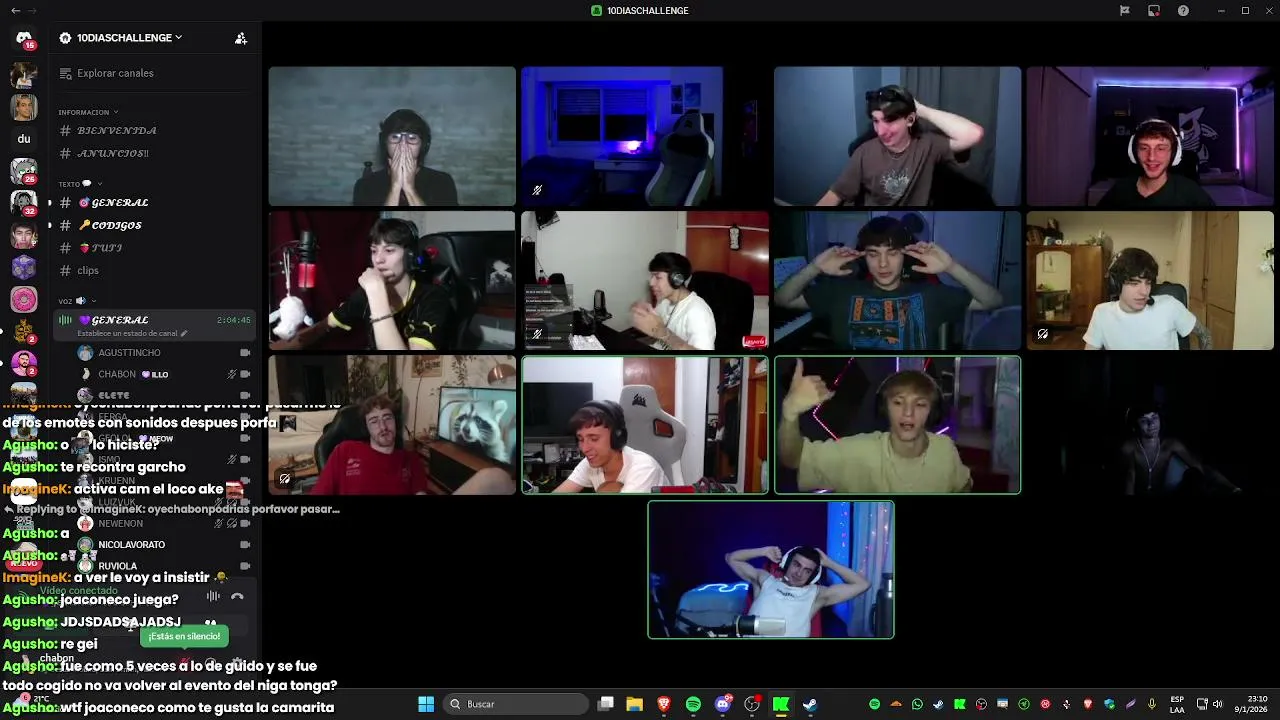1280x720 pixels.
Task: Open File Explorer from the taskbar
Action: click(634, 704)
